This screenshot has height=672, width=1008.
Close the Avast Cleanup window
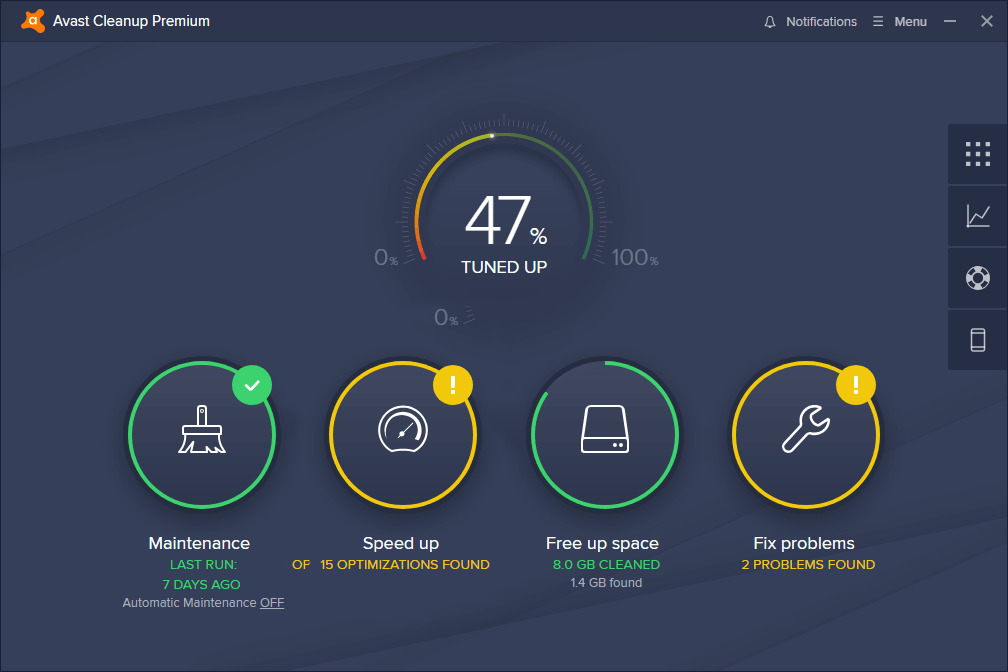pyautogui.click(x=987, y=21)
